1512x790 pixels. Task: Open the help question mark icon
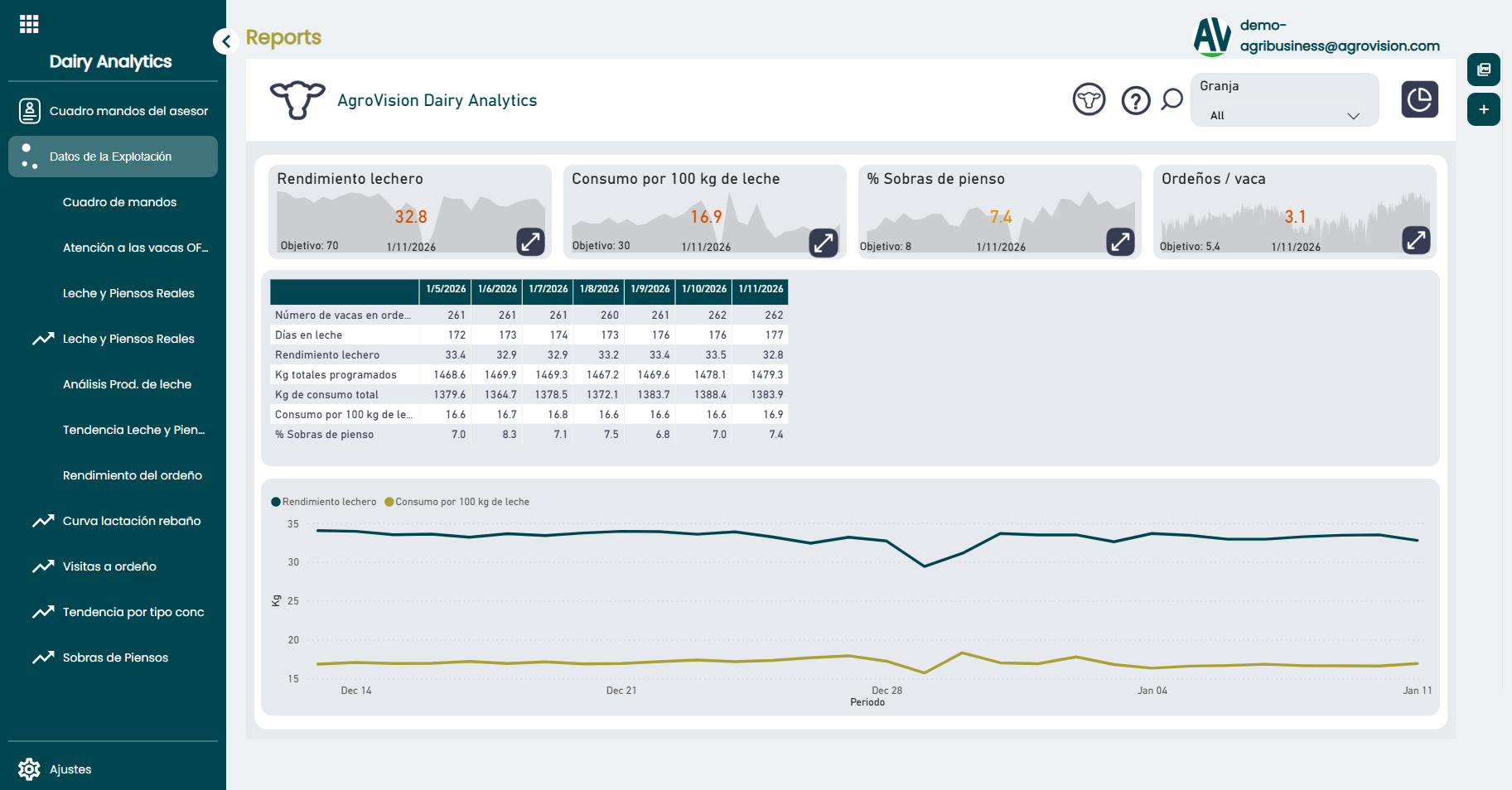[x=1135, y=100]
